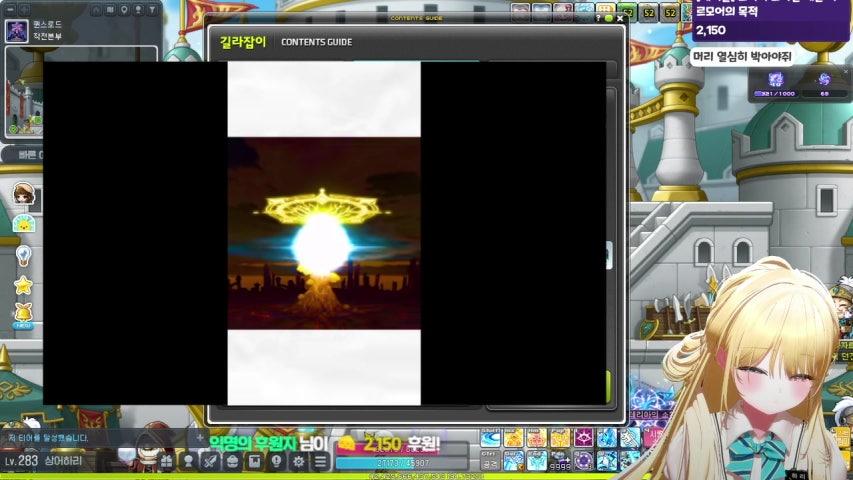Click the swirl skill icon showing 68
Viewport: 853px width, 480px height.
[x=824, y=80]
